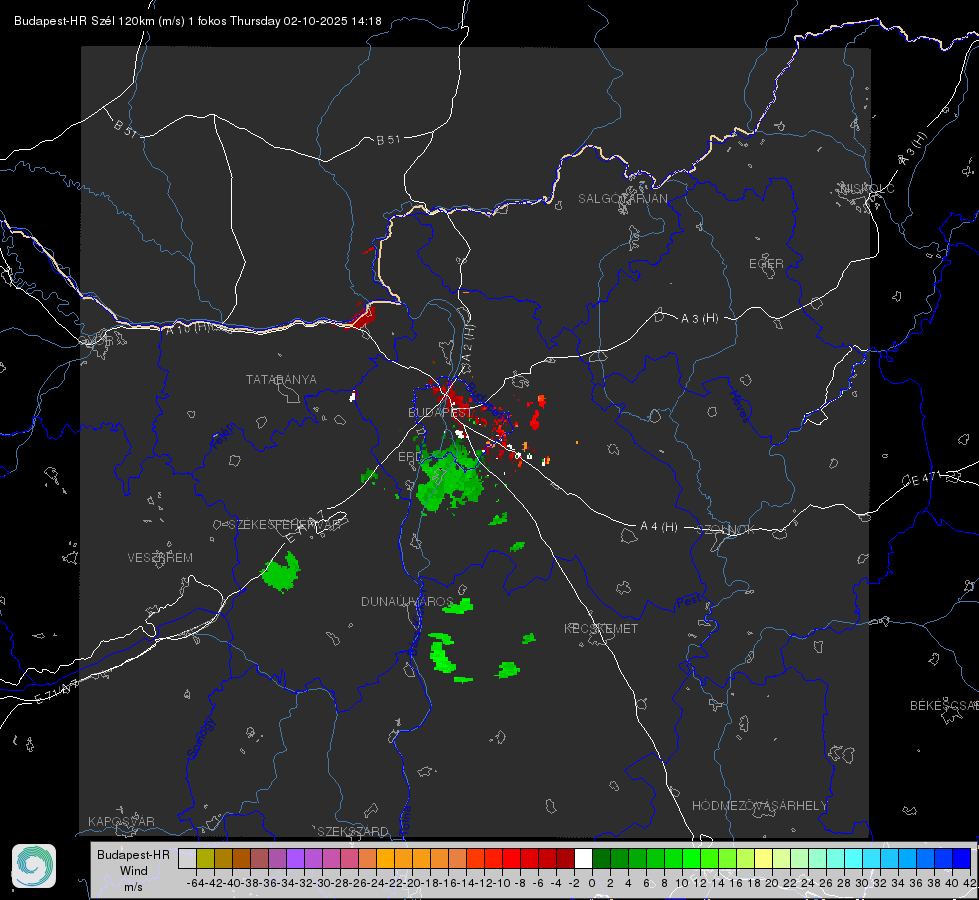Screen dimensions: 979x900
Task: Click the yellow swatch near 18 m/s
Action: 763,858
